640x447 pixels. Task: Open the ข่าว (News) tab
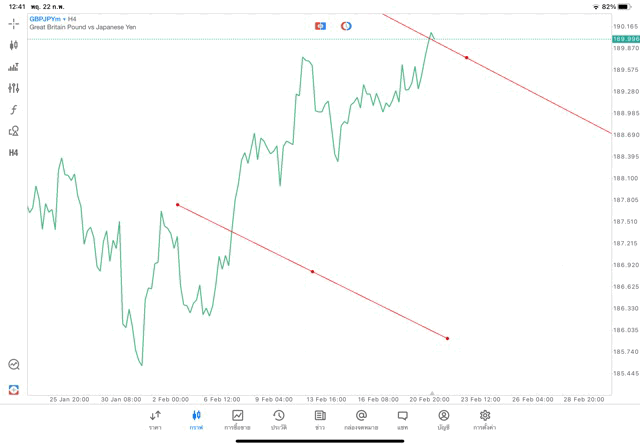click(320, 419)
